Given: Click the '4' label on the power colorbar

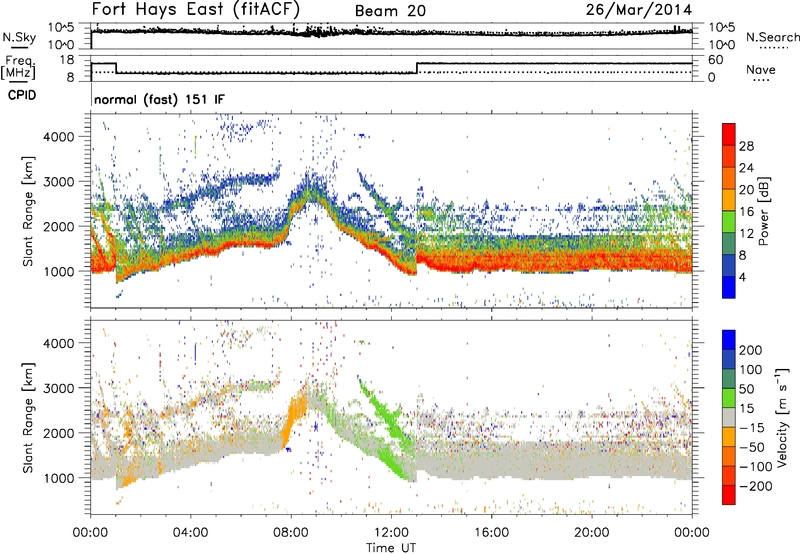Looking at the screenshot, I should tap(742, 278).
